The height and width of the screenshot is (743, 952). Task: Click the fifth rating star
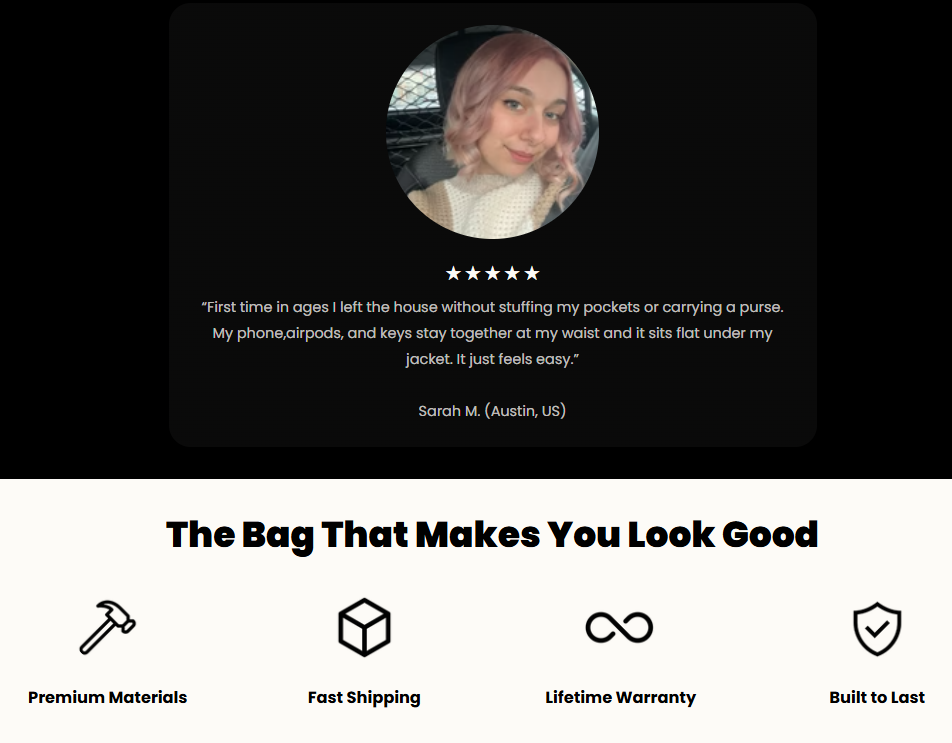(532, 273)
